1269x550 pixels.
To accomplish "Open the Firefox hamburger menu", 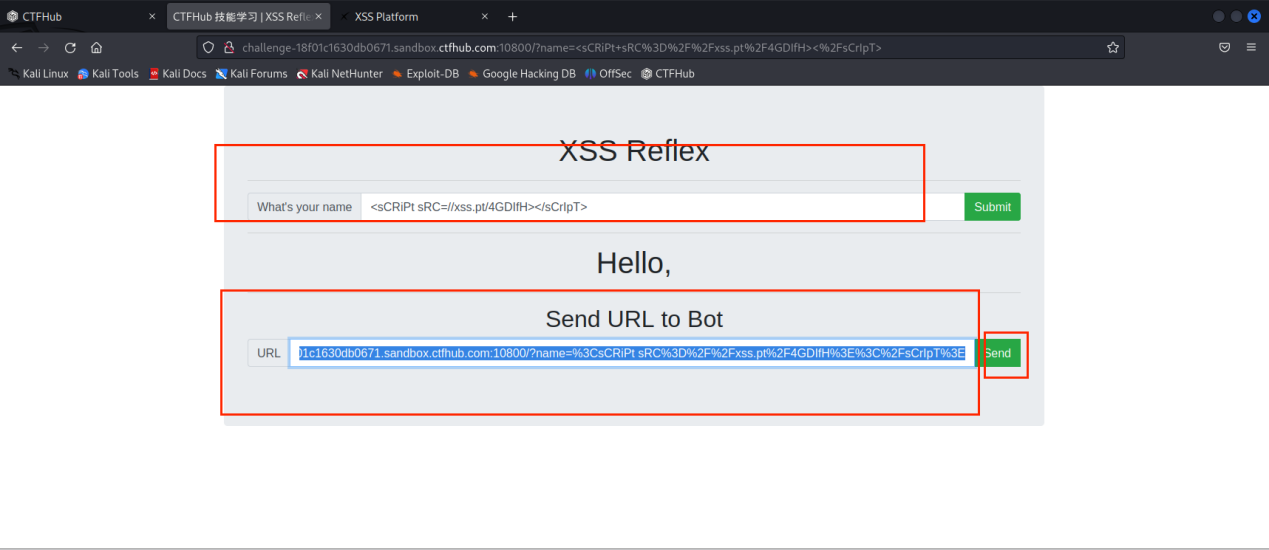I will (1251, 47).
